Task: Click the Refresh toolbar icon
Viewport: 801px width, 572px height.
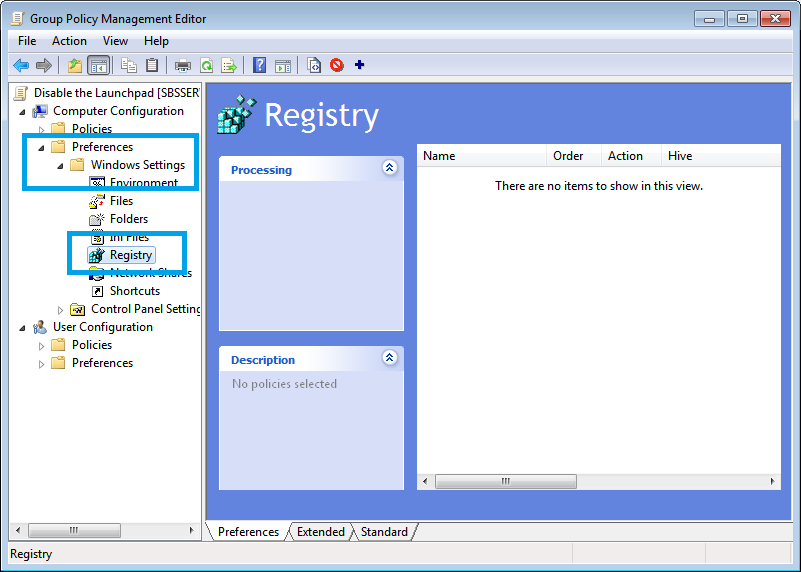Action: point(206,65)
